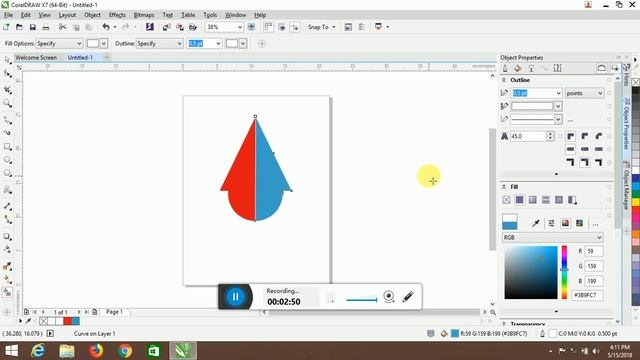The width and height of the screenshot is (640, 360).
Task: Click the recorder webcam button
Action: [389, 297]
